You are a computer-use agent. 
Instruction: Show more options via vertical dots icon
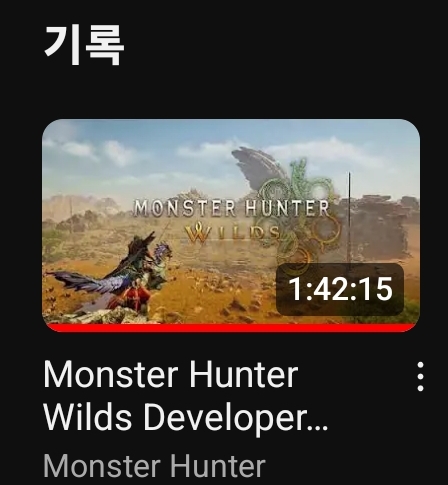[x=420, y=376]
